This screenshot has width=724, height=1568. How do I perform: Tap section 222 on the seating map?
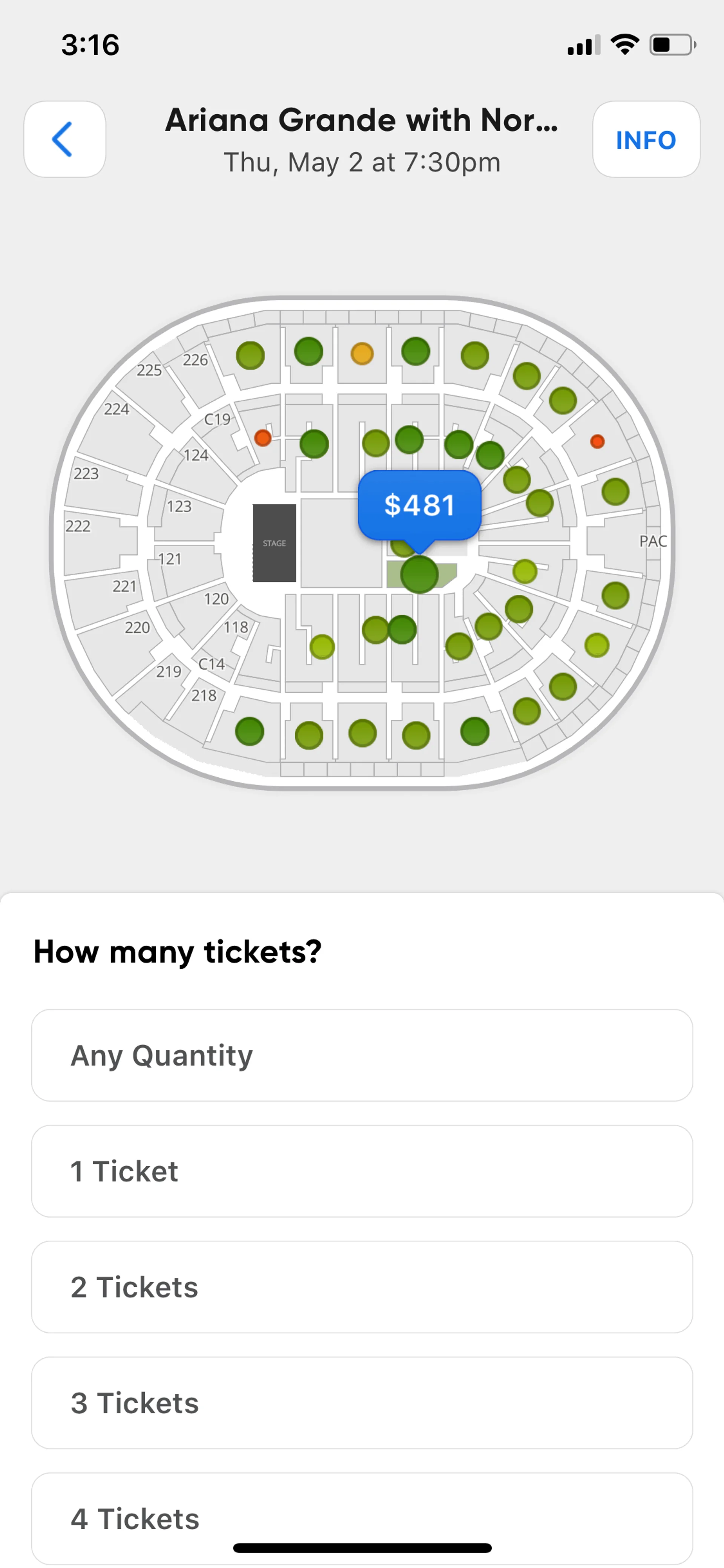[78, 526]
